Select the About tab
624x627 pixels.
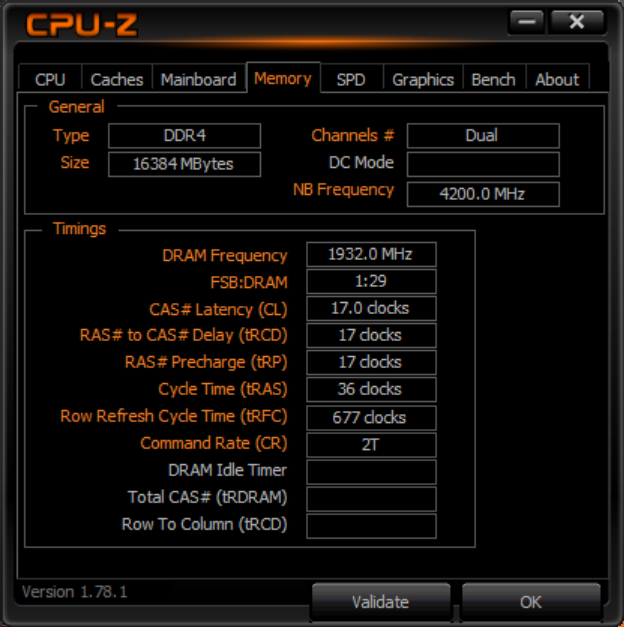coord(557,79)
